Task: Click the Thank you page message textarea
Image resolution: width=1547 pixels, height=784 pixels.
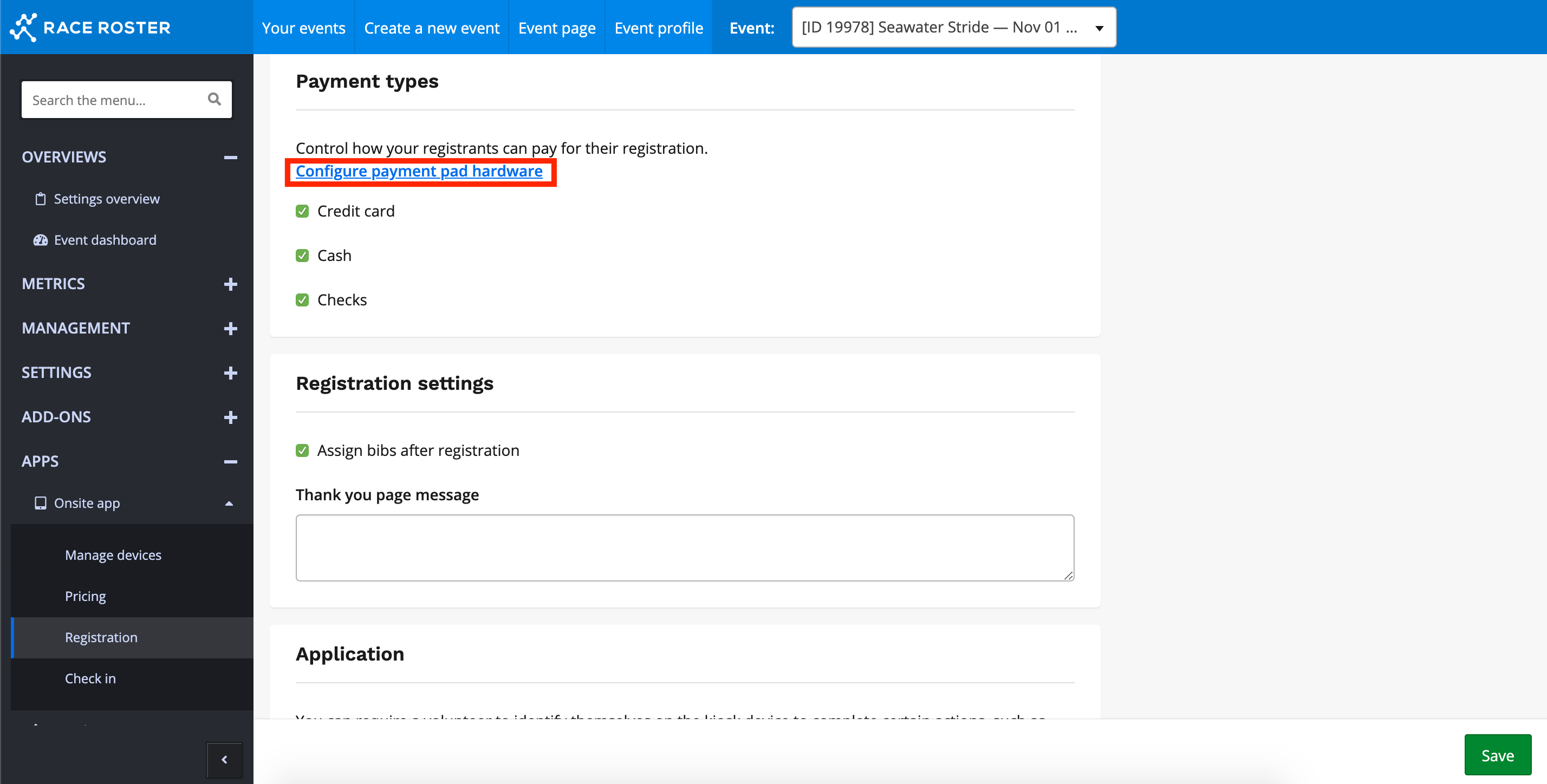Action: point(684,547)
